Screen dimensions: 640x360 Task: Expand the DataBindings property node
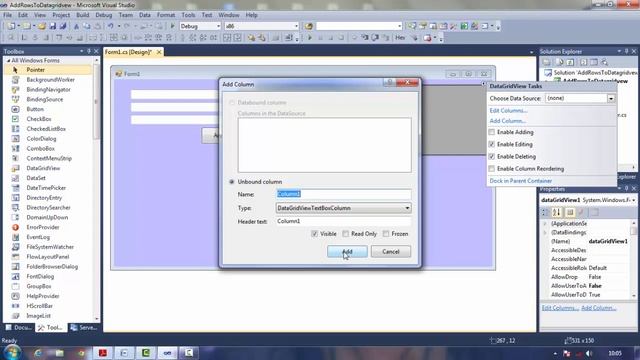(x=545, y=233)
